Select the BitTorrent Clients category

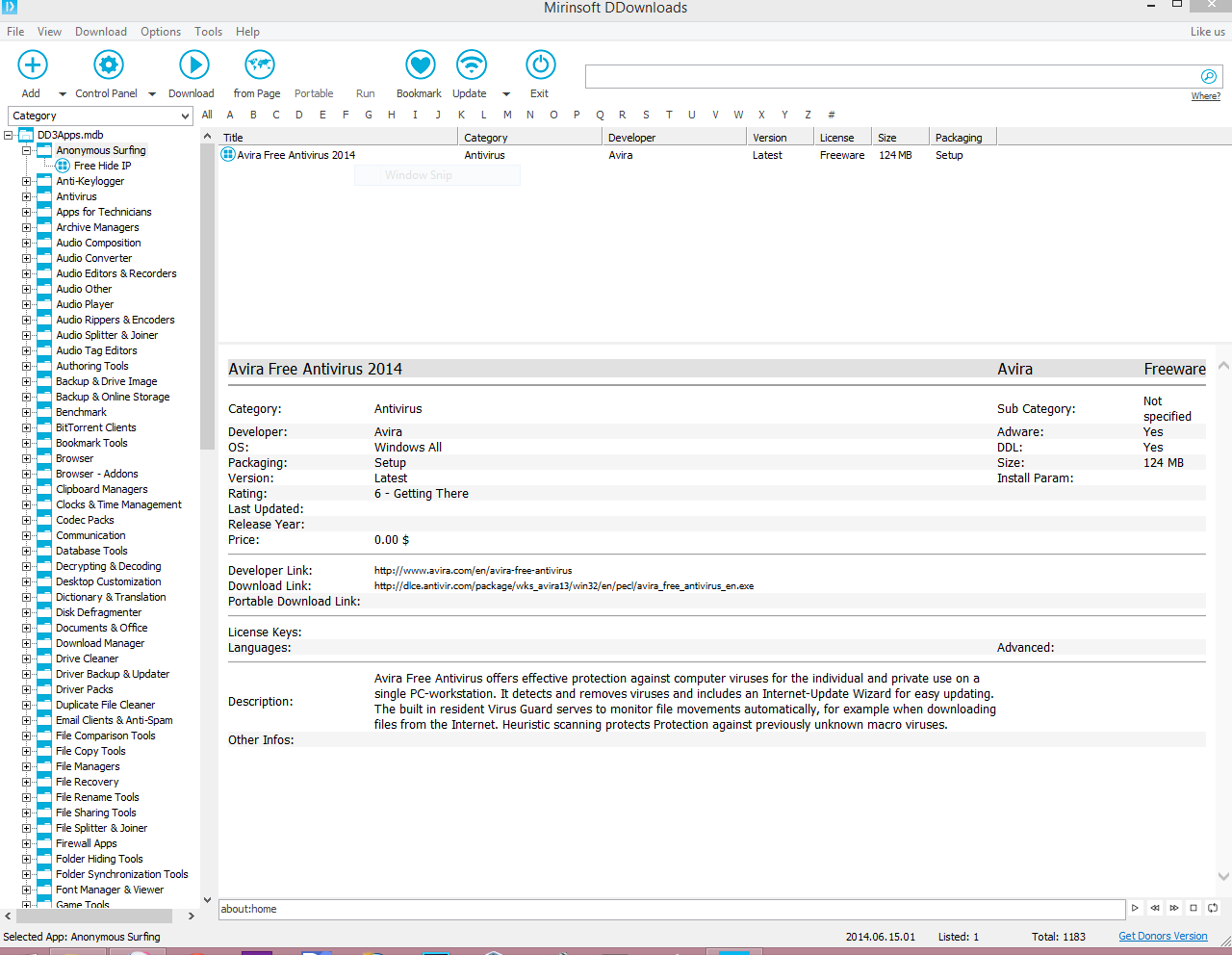tap(96, 427)
